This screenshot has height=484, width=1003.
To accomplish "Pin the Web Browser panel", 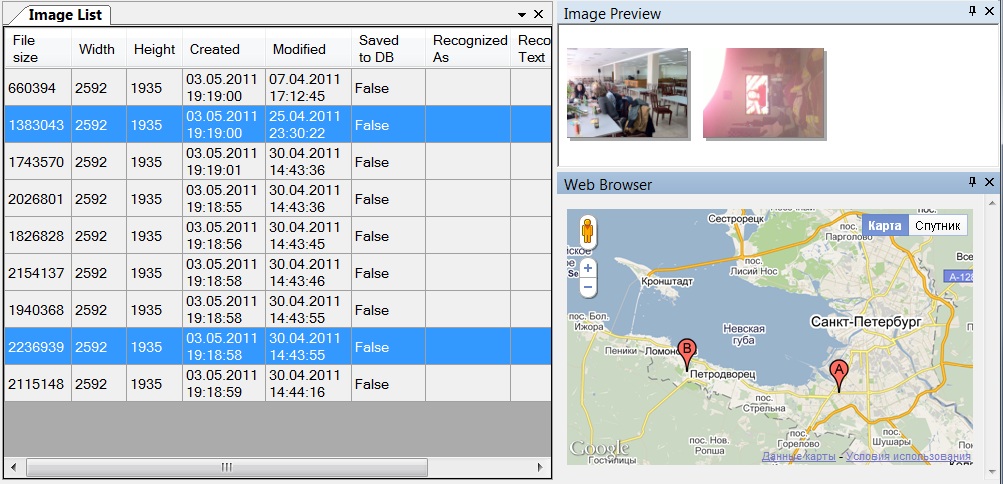I will click(x=972, y=182).
